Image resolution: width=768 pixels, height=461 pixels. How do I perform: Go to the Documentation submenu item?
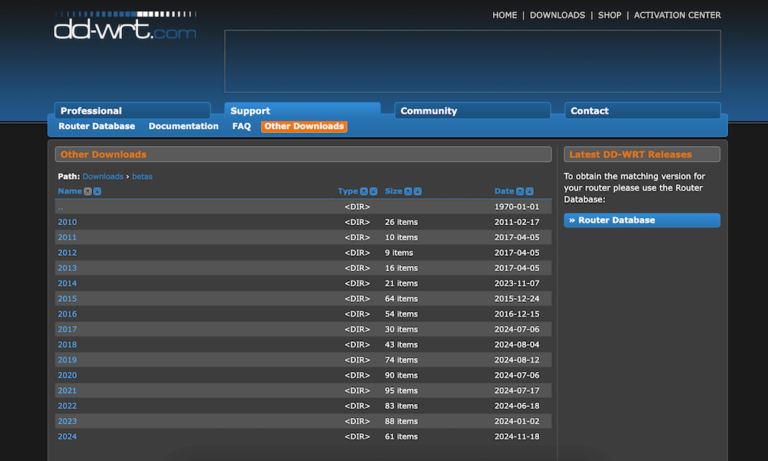coord(183,127)
